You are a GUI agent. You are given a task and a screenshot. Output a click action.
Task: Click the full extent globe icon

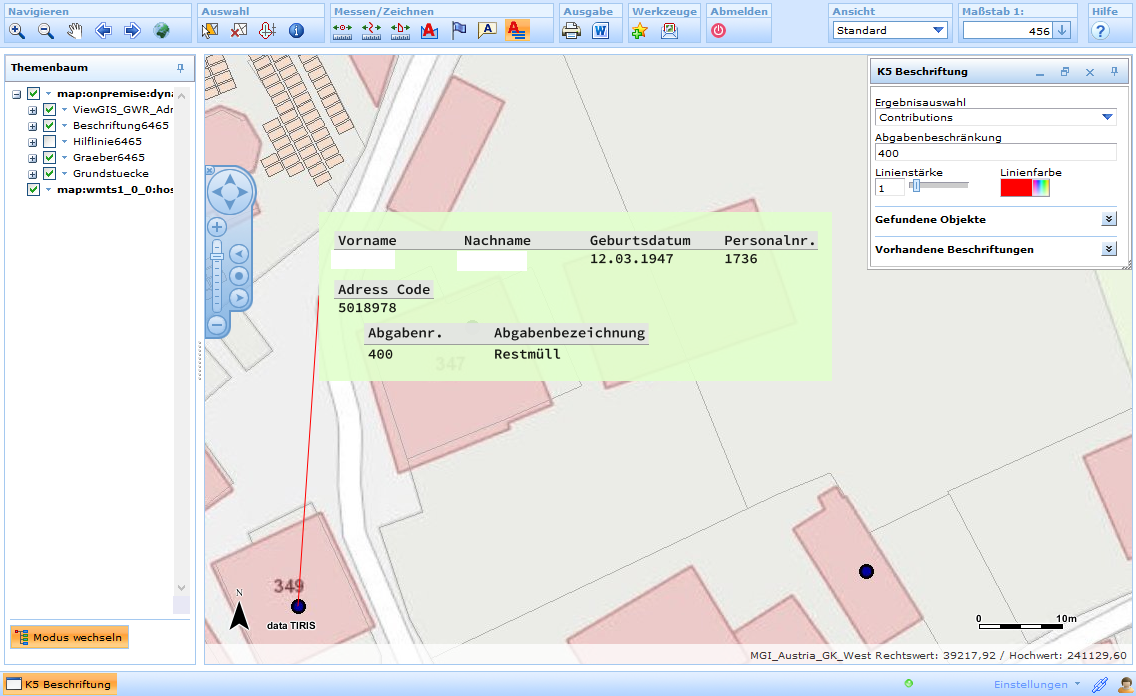pos(161,31)
